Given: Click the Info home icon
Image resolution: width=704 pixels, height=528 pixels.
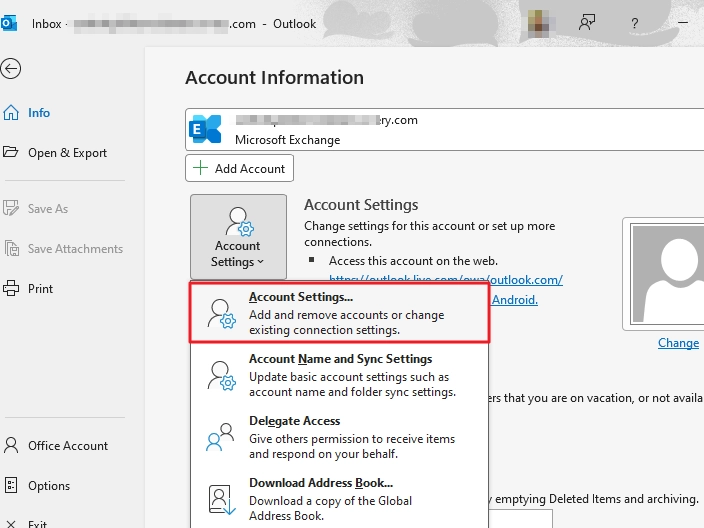Looking at the screenshot, I should [11, 113].
